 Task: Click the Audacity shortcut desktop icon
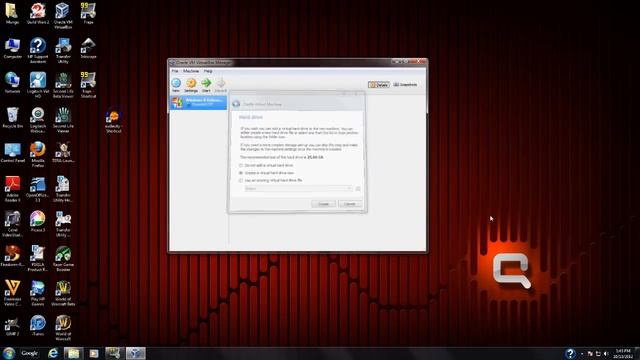tap(113, 120)
